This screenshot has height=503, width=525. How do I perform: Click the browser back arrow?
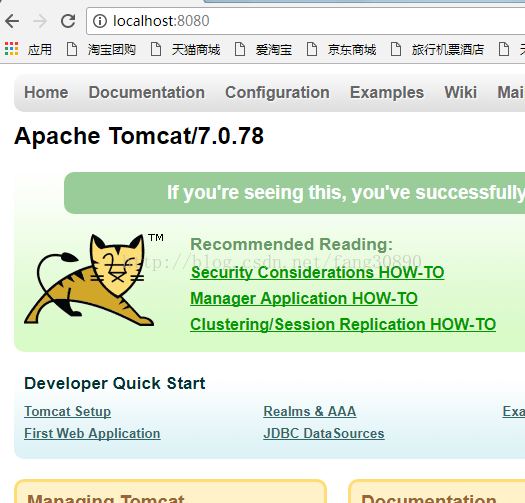pyautogui.click(x=12, y=21)
